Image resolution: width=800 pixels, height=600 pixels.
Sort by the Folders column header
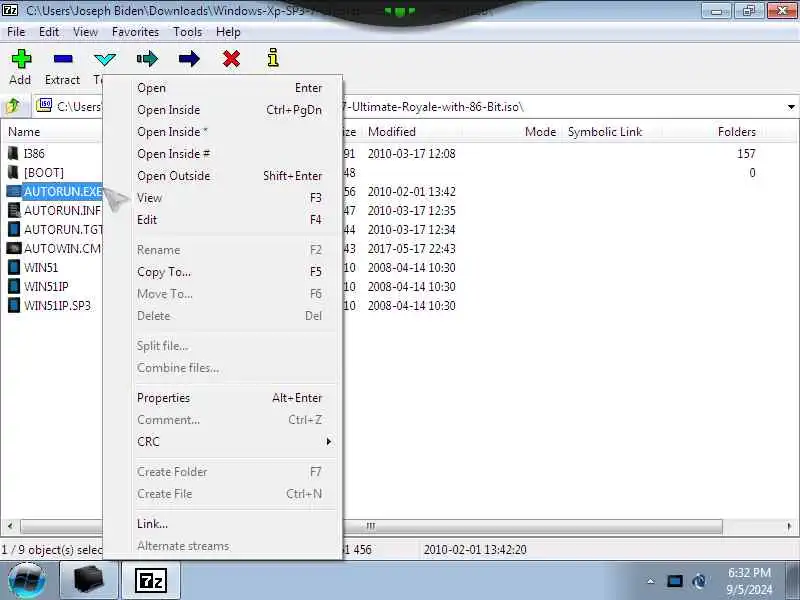[736, 132]
